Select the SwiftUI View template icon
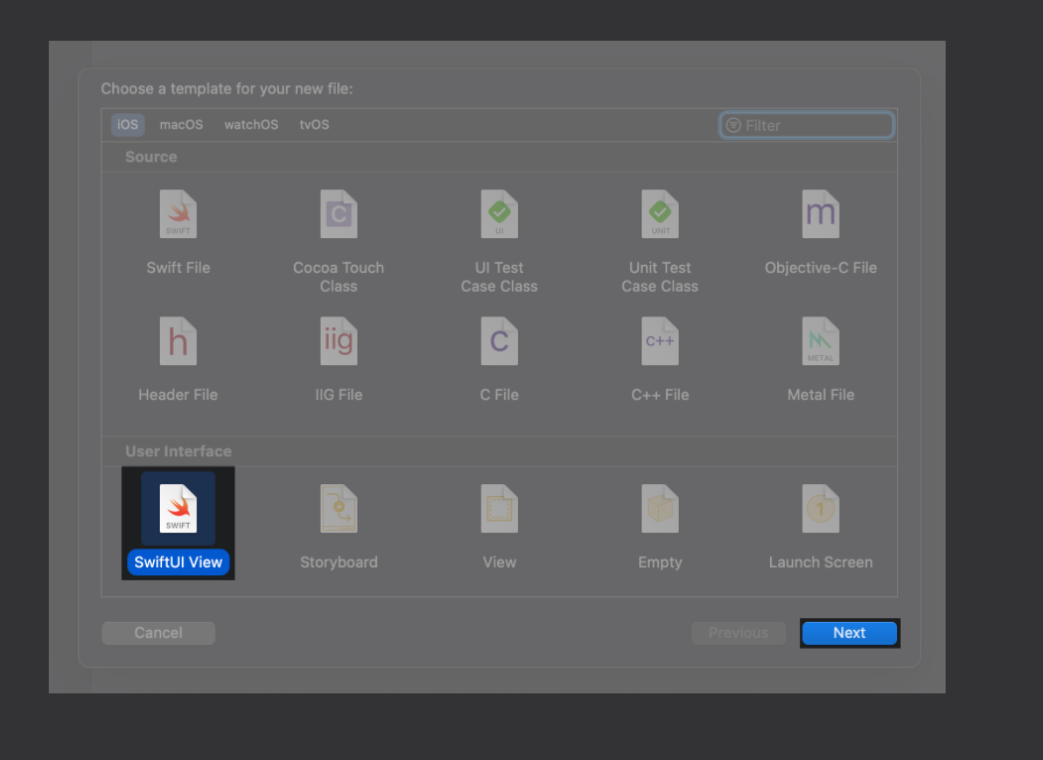This screenshot has height=760, width=1043. click(178, 509)
